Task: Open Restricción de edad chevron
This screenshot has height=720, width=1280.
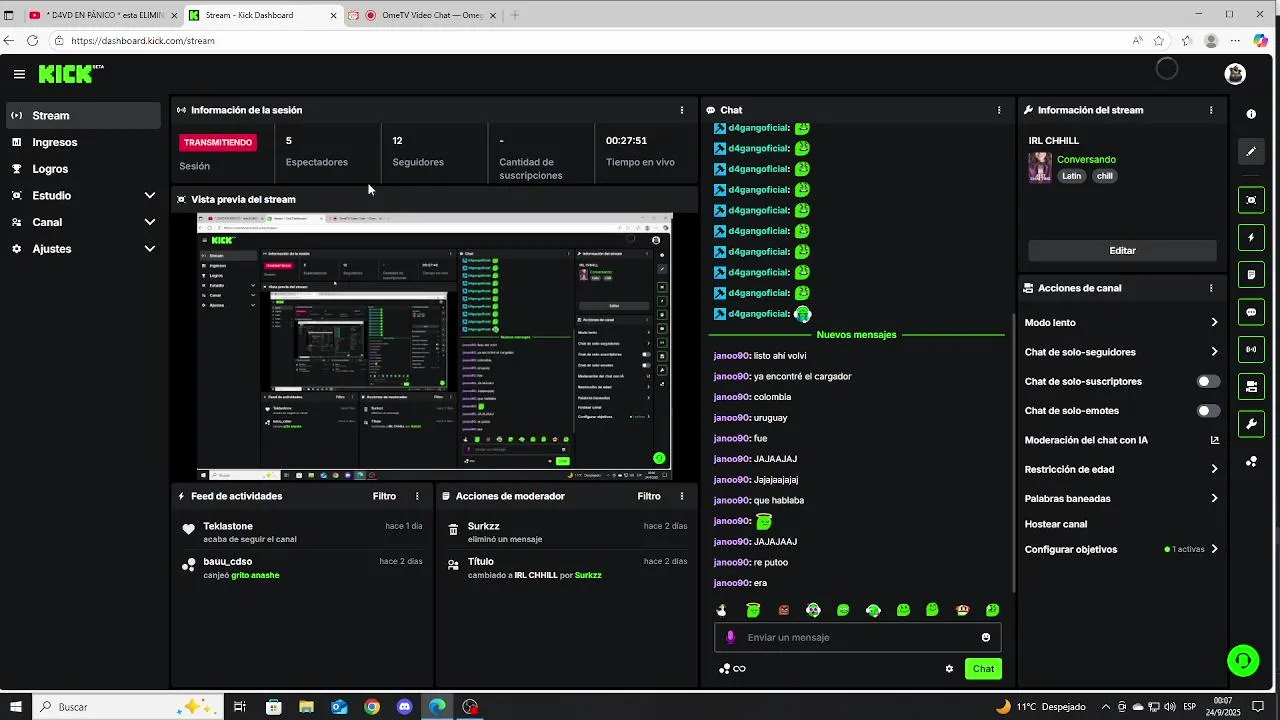Action: pos(1214,469)
